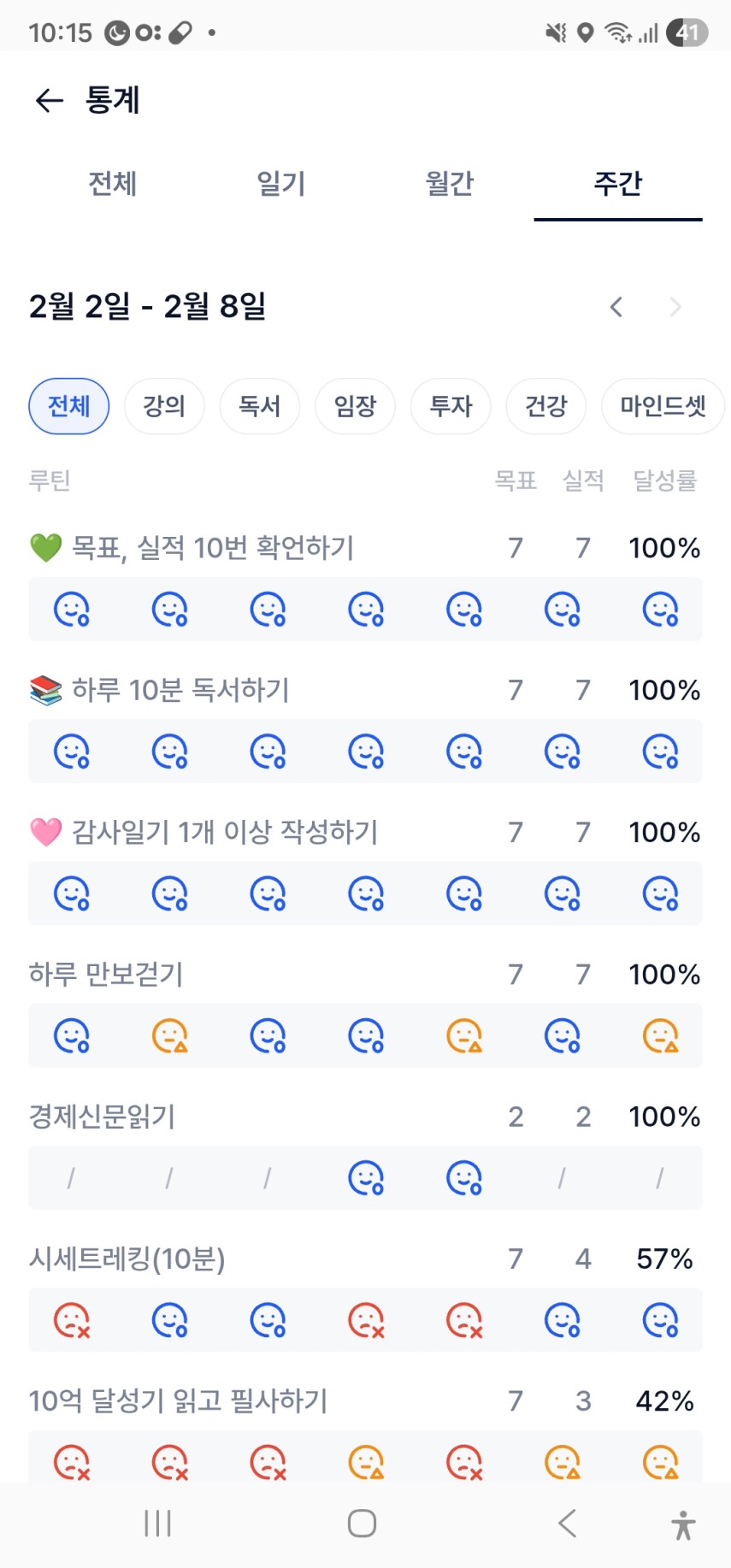This screenshot has height=1568, width=731.
Task: Tap first orange face in 하루 만보걷기 row
Action: coord(169,1036)
